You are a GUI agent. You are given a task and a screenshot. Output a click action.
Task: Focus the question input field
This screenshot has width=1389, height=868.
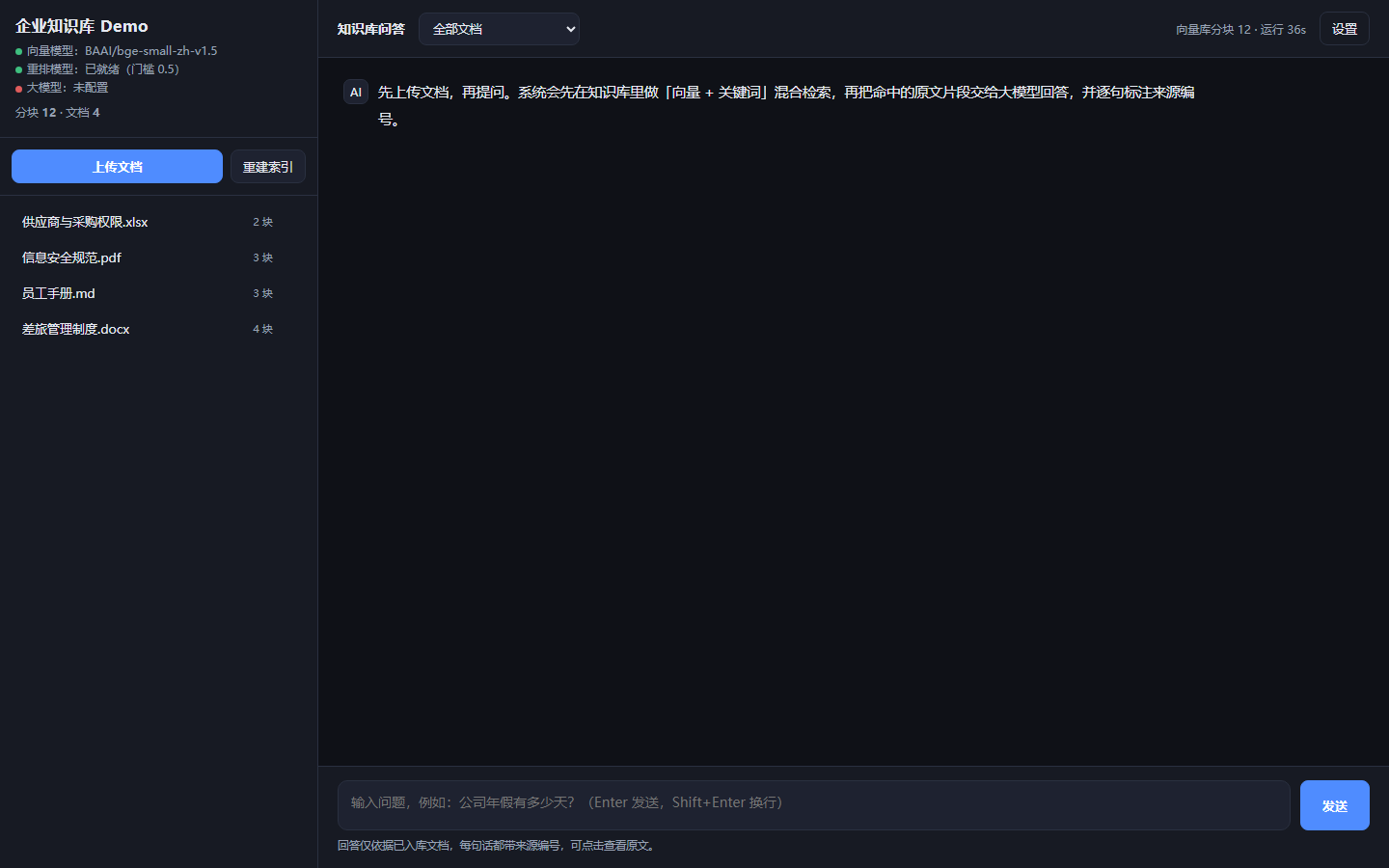[x=813, y=805]
